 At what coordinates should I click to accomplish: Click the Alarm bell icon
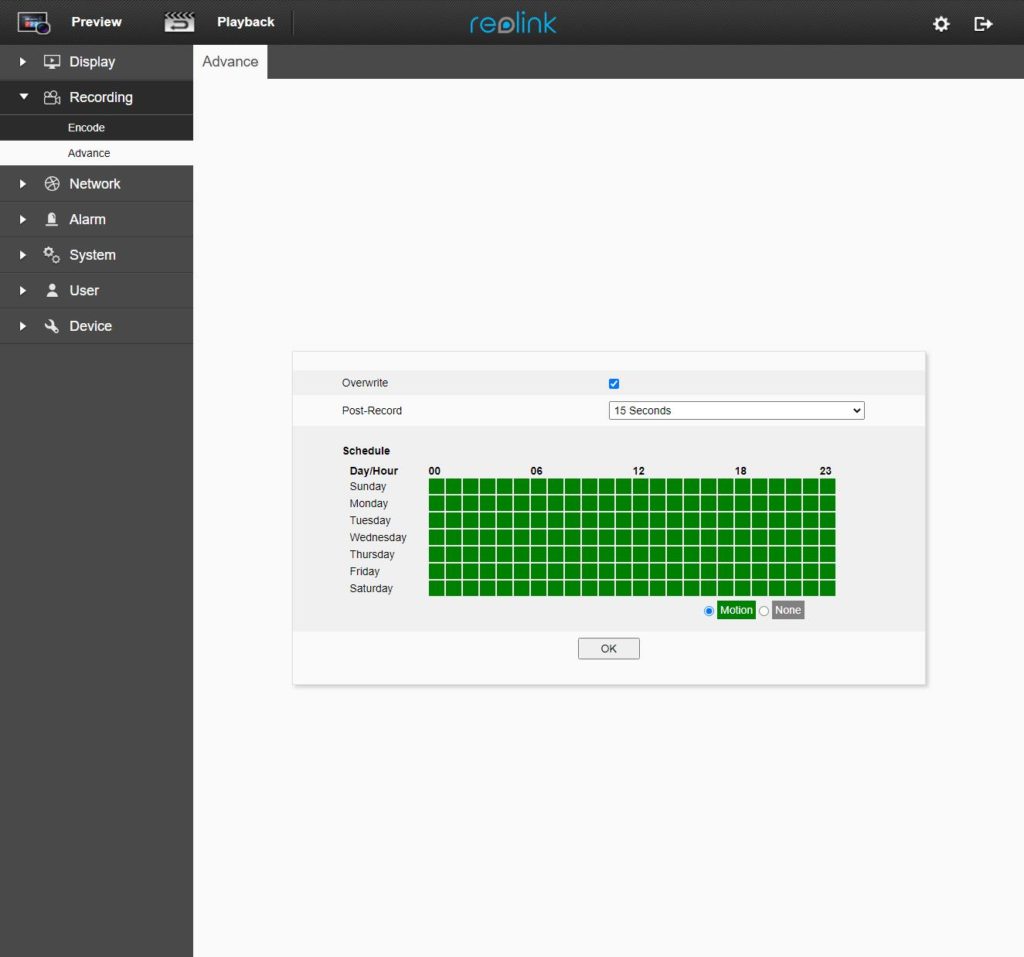pos(52,219)
